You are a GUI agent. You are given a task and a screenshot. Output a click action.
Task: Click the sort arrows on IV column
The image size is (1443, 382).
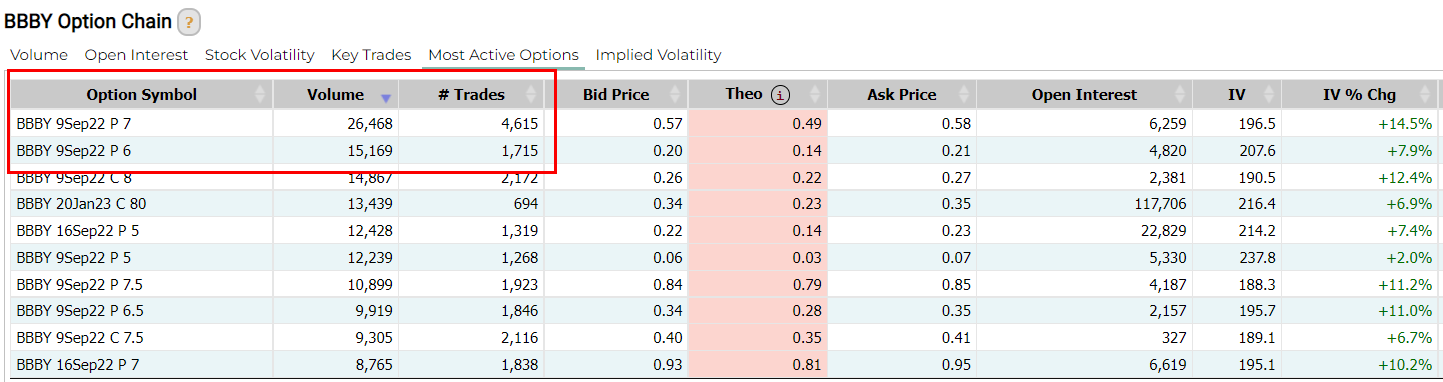[x=1269, y=95]
